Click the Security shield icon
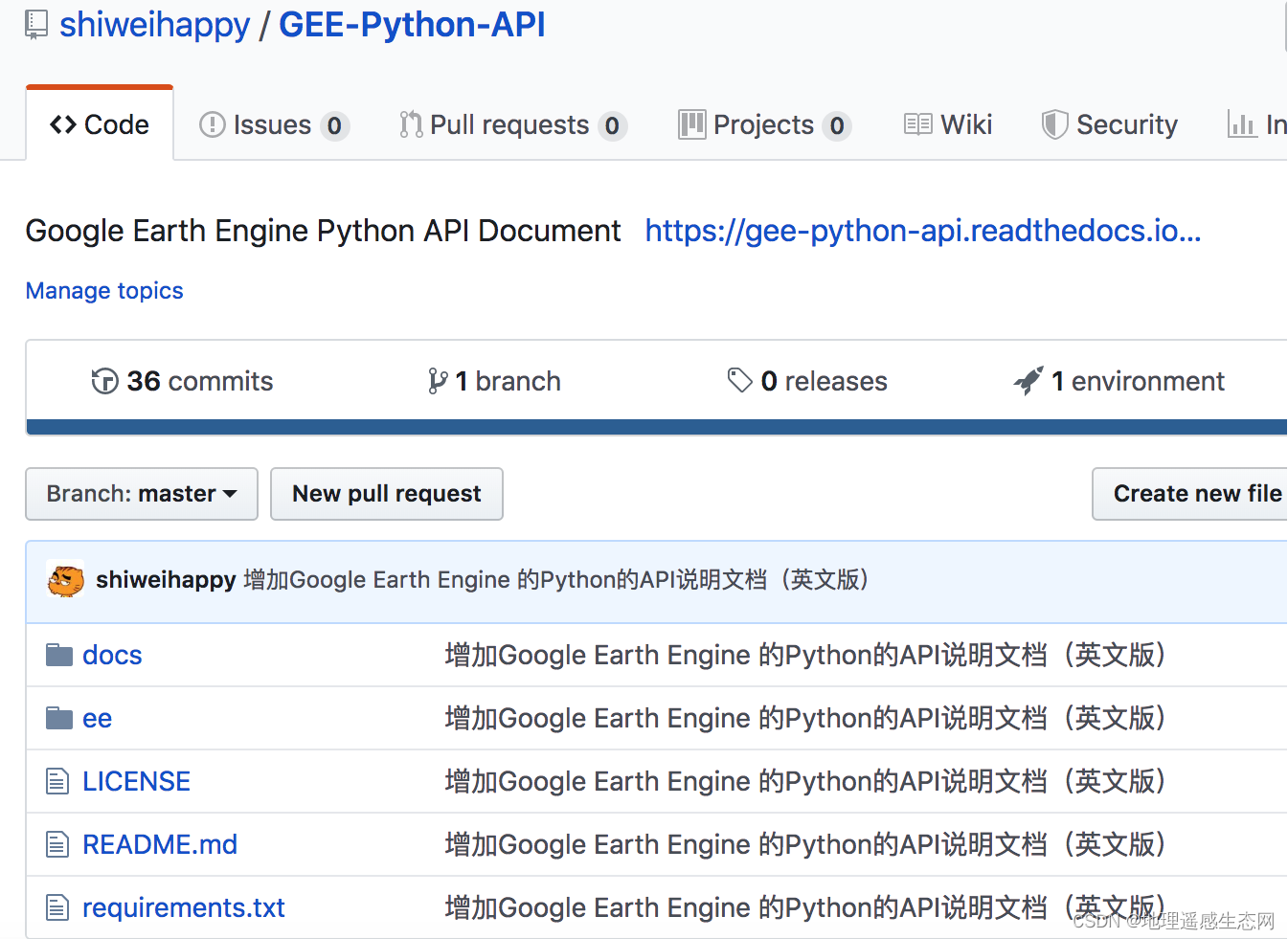Image resolution: width=1288 pixels, height=939 pixels. click(1054, 124)
